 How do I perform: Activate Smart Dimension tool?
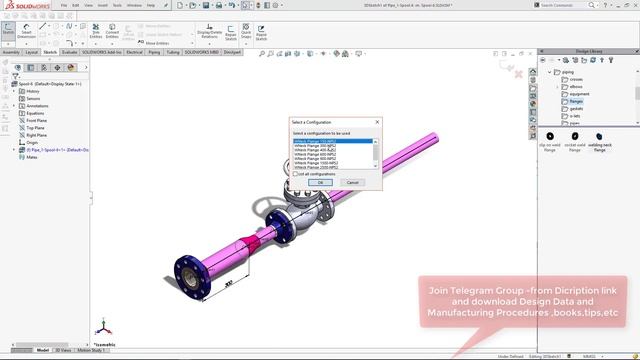pyautogui.click(x=26, y=31)
